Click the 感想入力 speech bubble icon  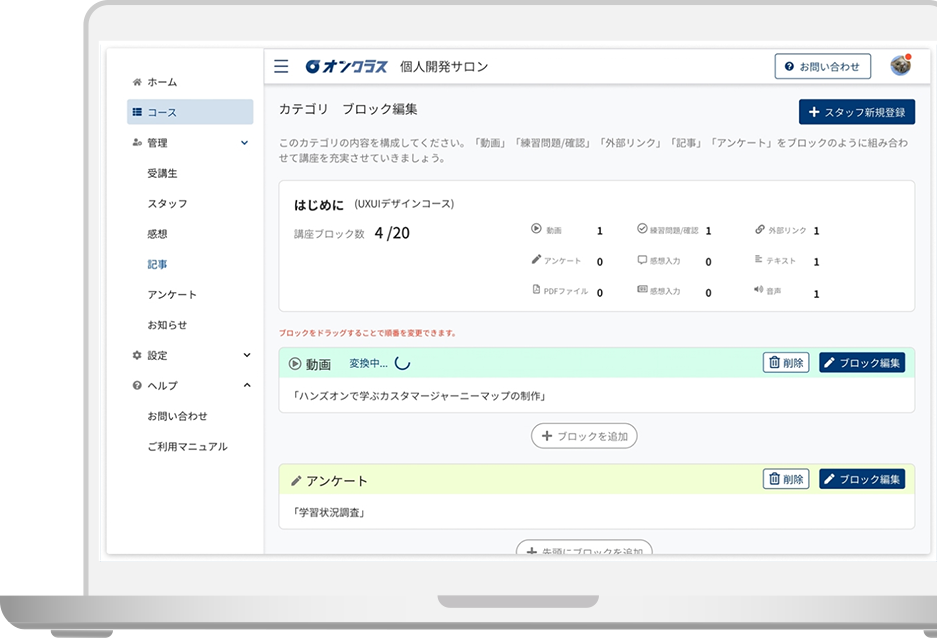tap(642, 259)
